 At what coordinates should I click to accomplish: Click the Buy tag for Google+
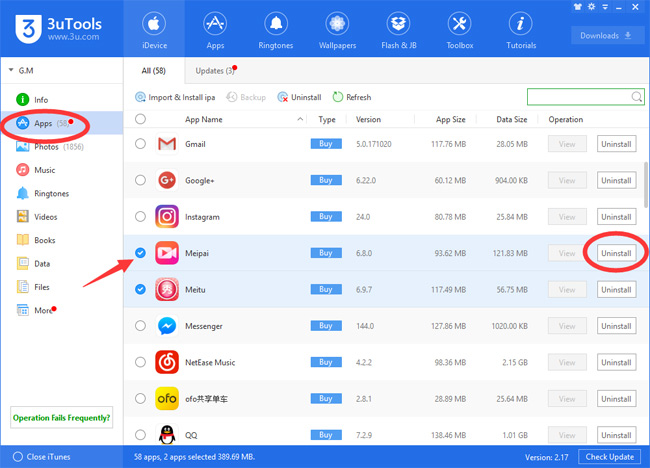(326, 180)
